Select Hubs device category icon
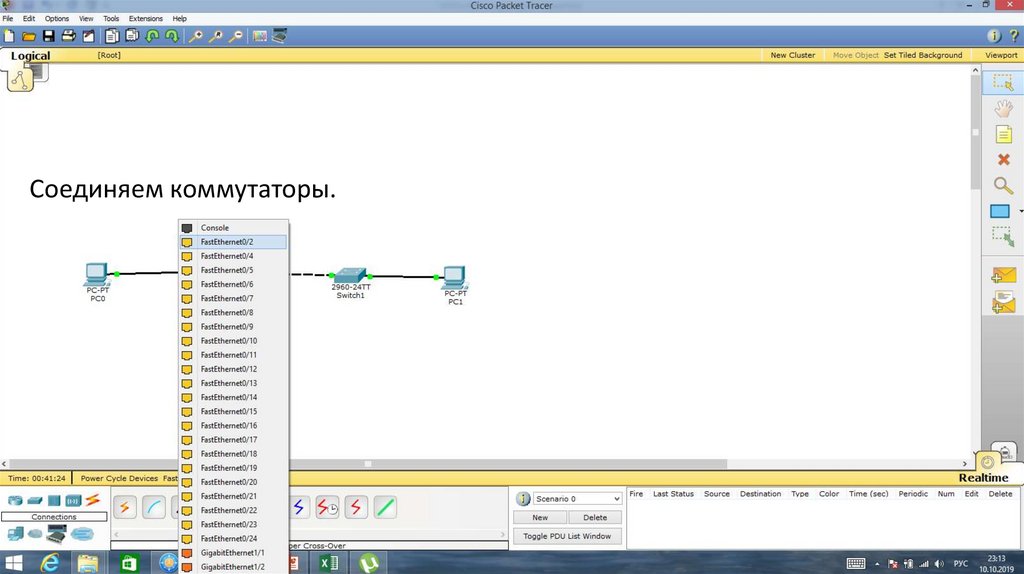 [x=54, y=501]
